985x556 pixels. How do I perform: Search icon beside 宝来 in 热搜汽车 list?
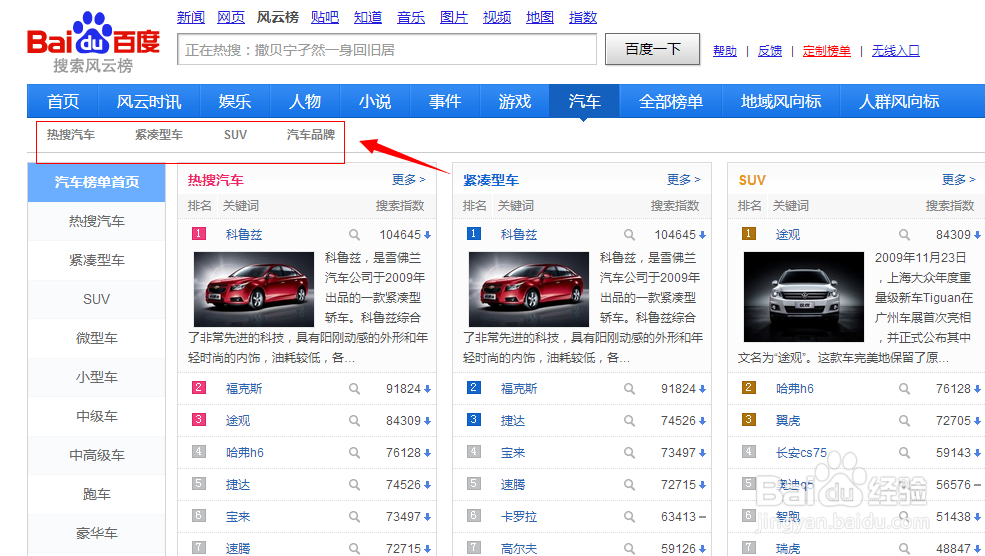coord(354,517)
